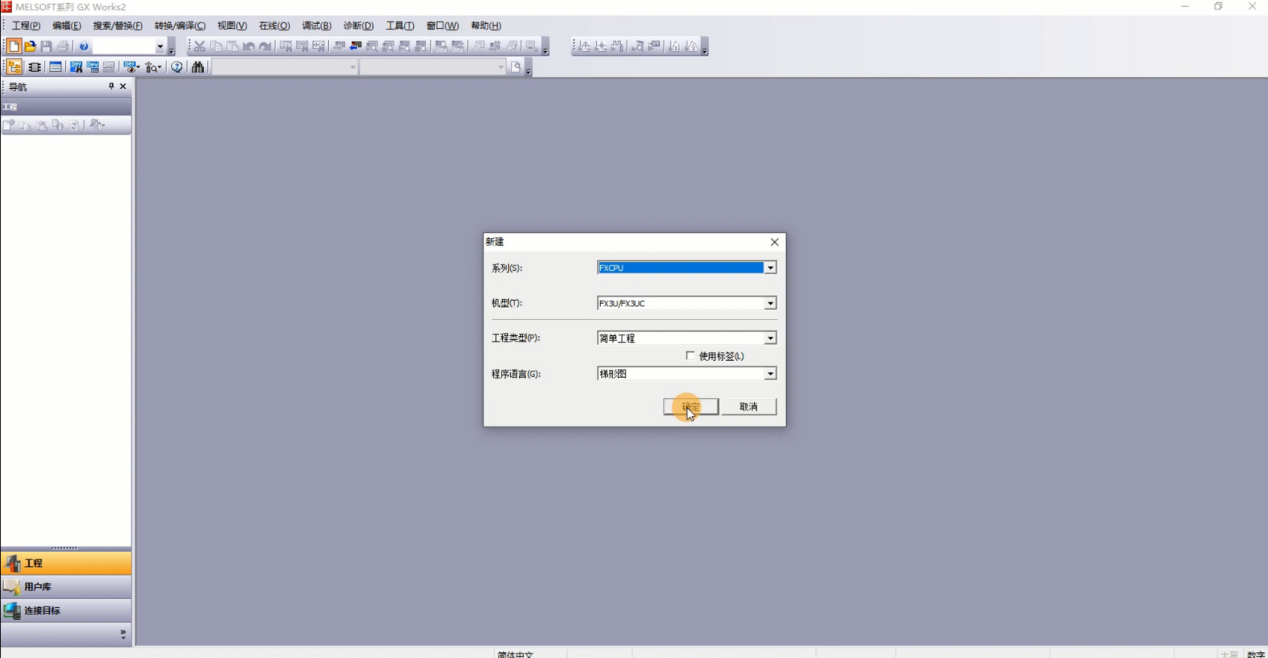The image size is (1268, 658).
Task: Click the second blue Dev icon
Action: coord(92,67)
